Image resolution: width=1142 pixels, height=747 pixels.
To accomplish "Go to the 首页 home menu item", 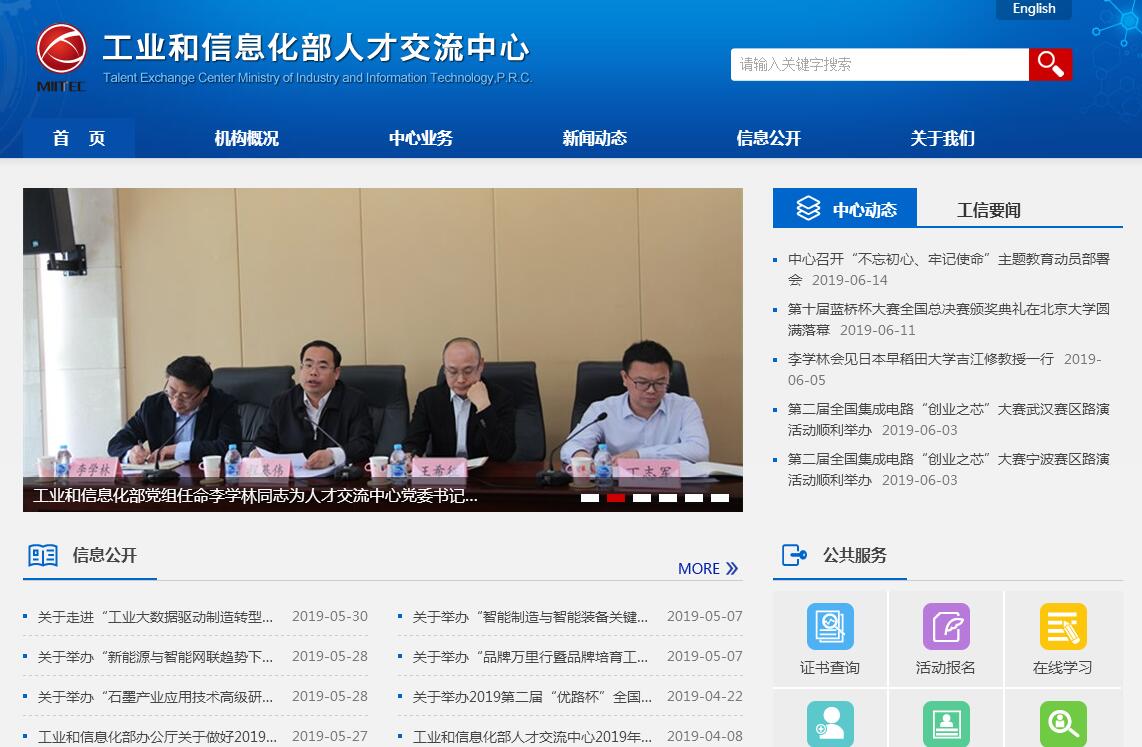I will [79, 138].
